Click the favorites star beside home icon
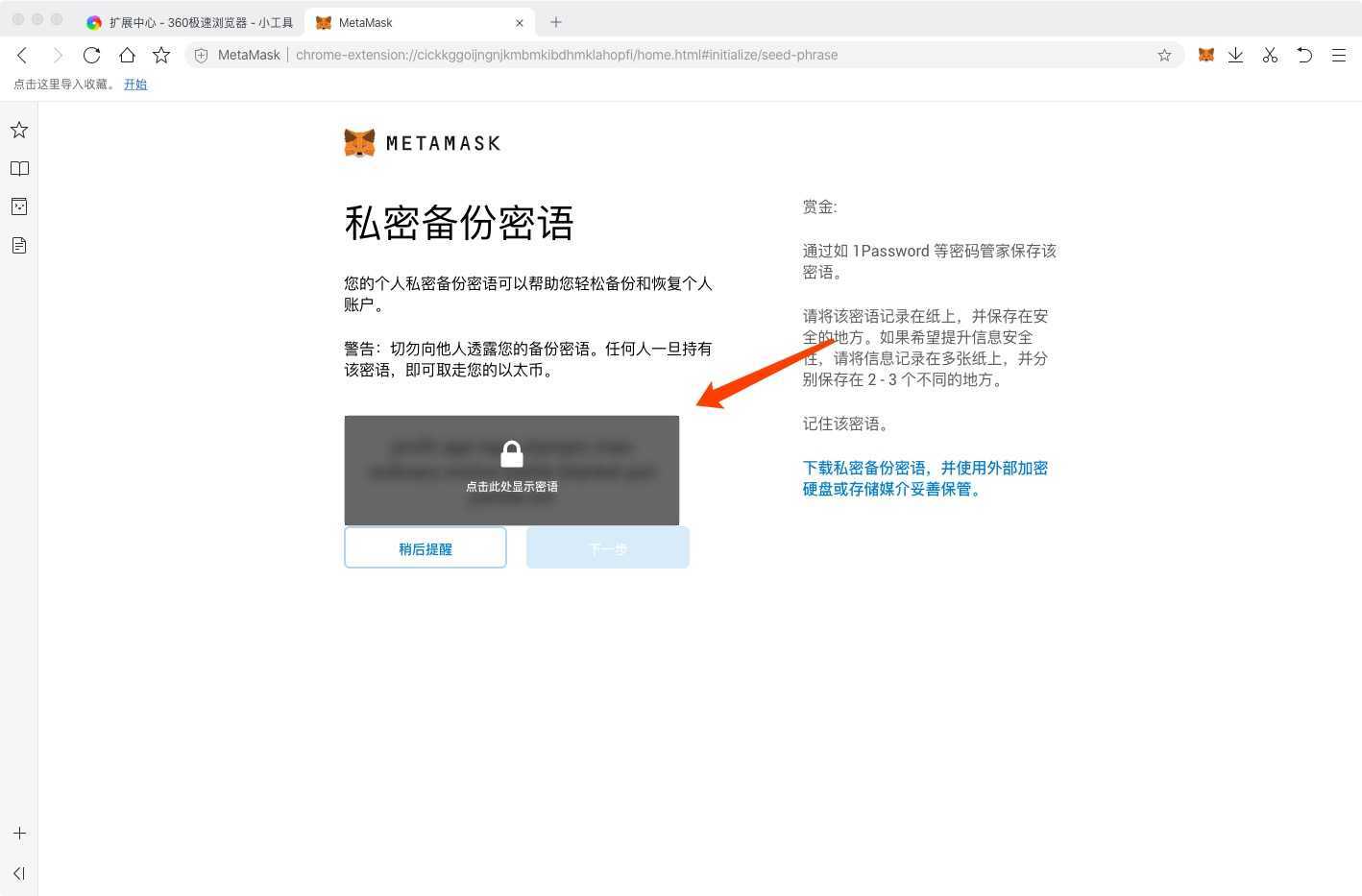 click(x=161, y=55)
